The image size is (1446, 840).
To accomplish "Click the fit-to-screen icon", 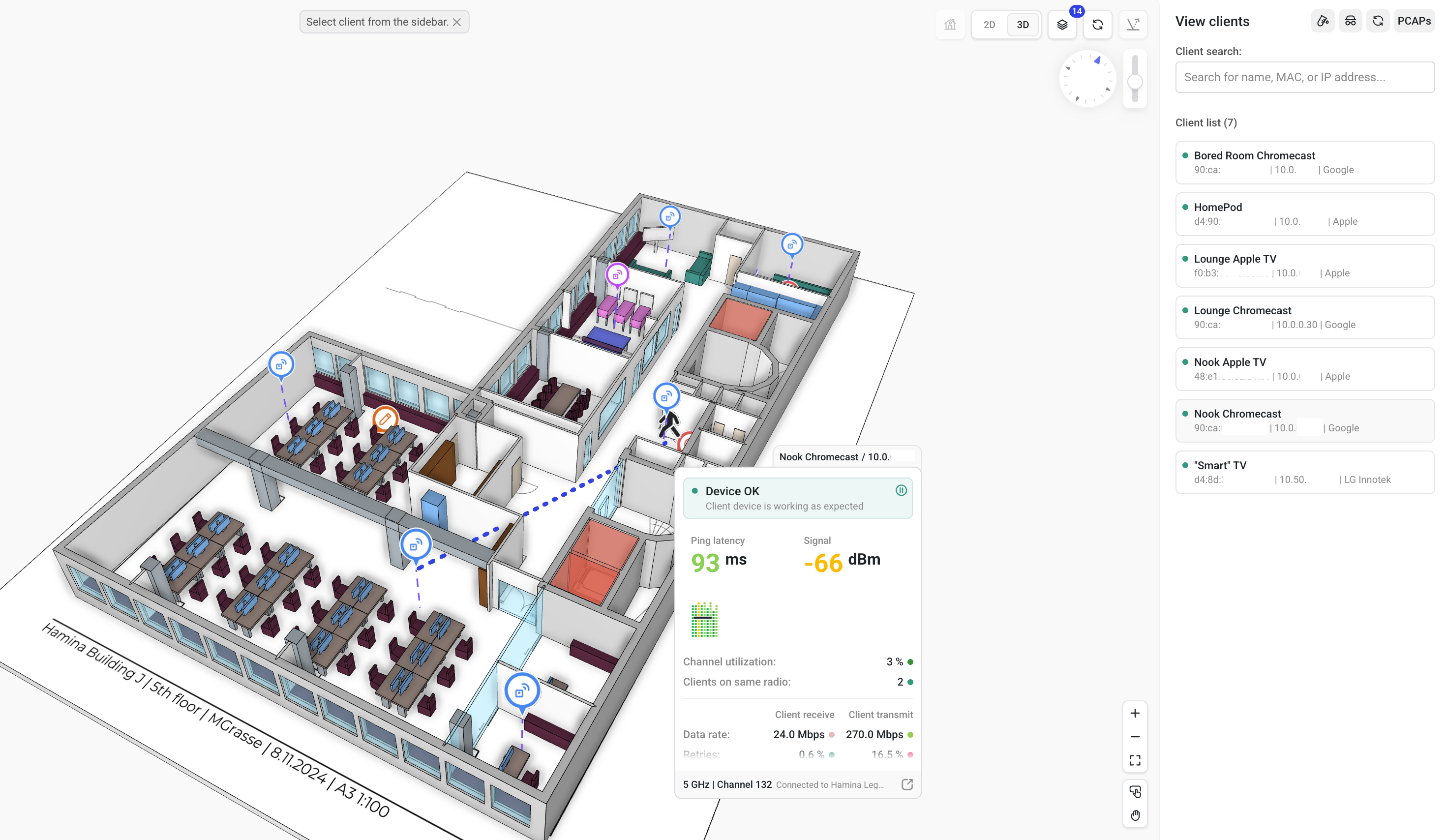I will point(1134,760).
